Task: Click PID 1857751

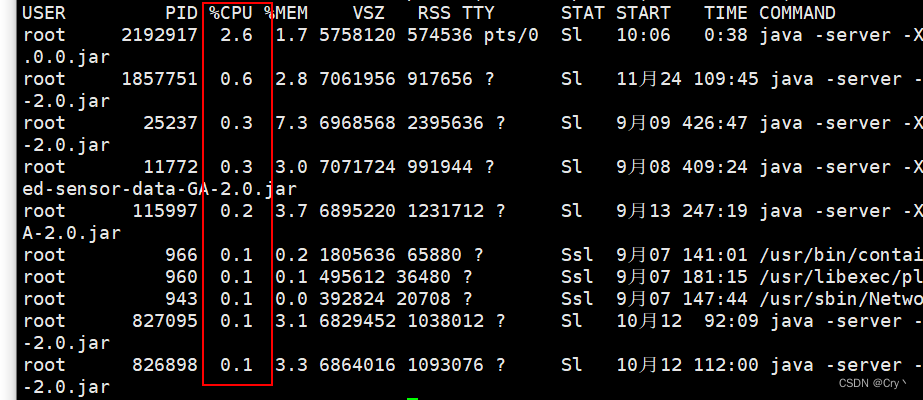Action: coord(160,79)
